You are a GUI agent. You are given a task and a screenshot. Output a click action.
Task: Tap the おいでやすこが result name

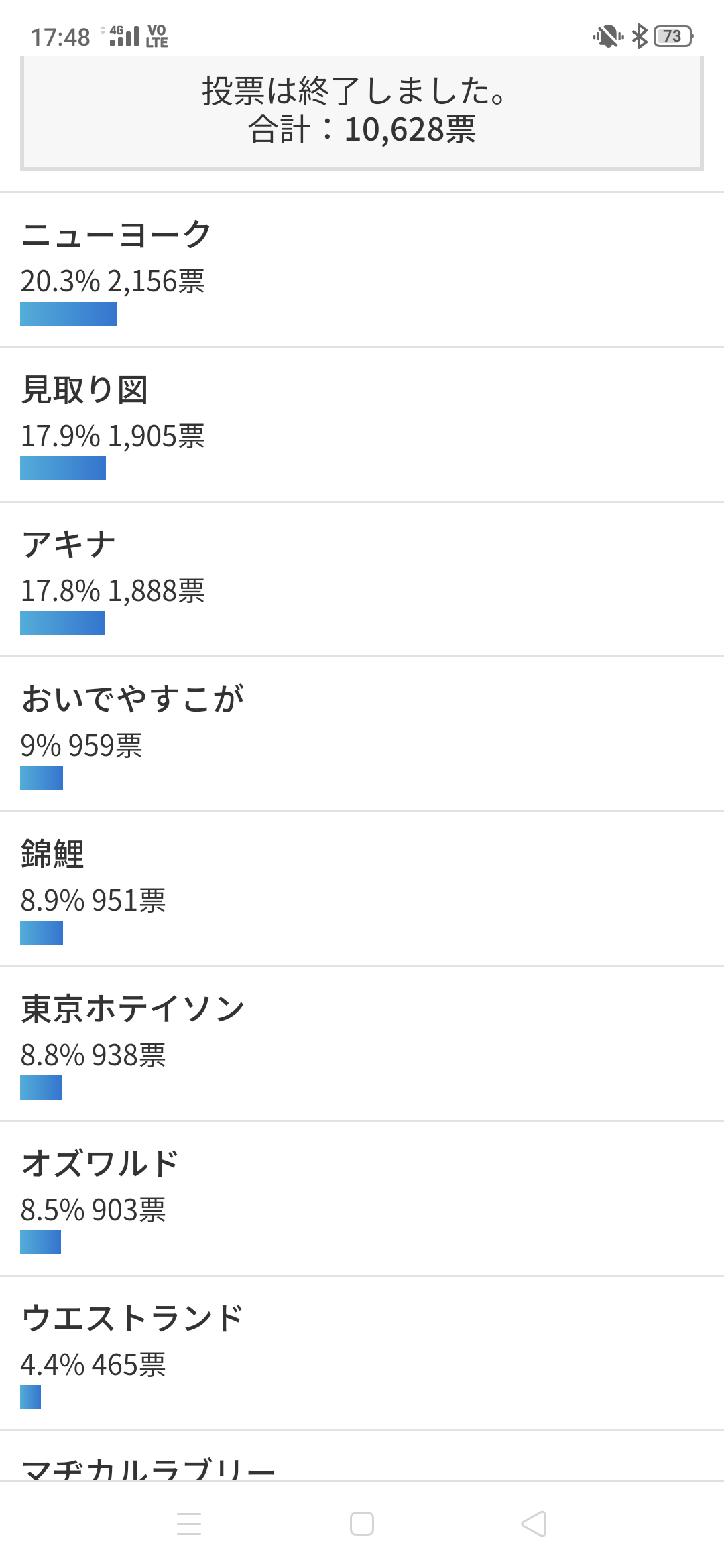click(133, 699)
